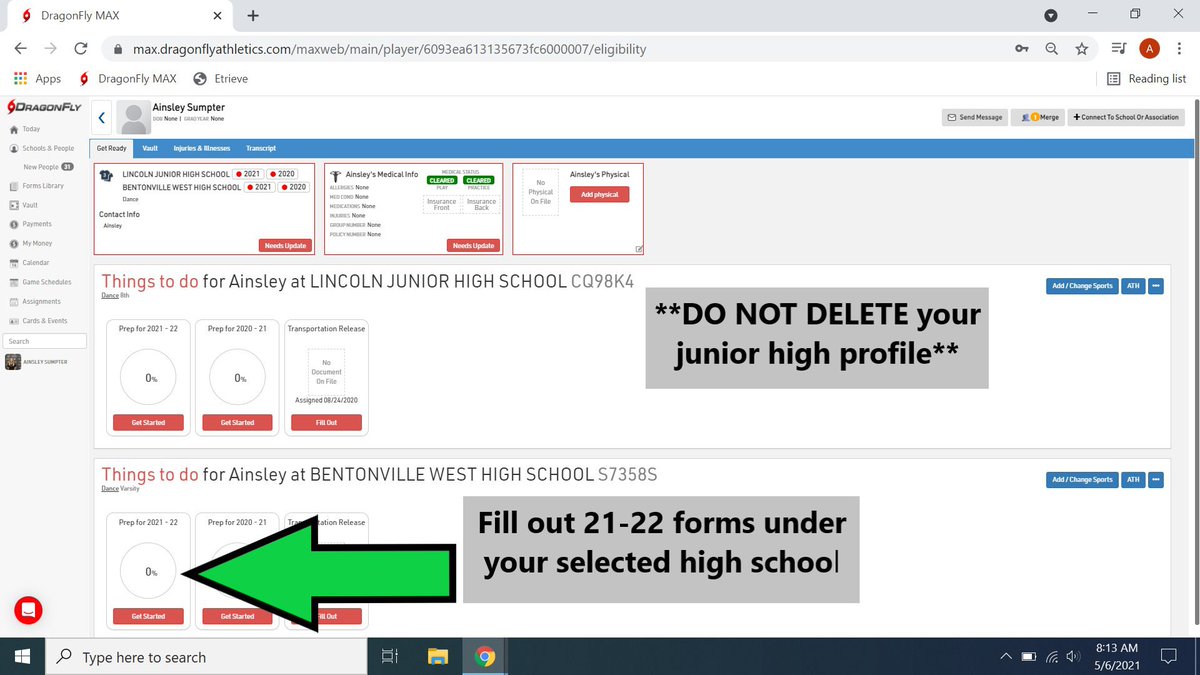Click Ainsley Sumpter's profile avatar placeholder
The image size is (1200, 675).
coord(133,117)
